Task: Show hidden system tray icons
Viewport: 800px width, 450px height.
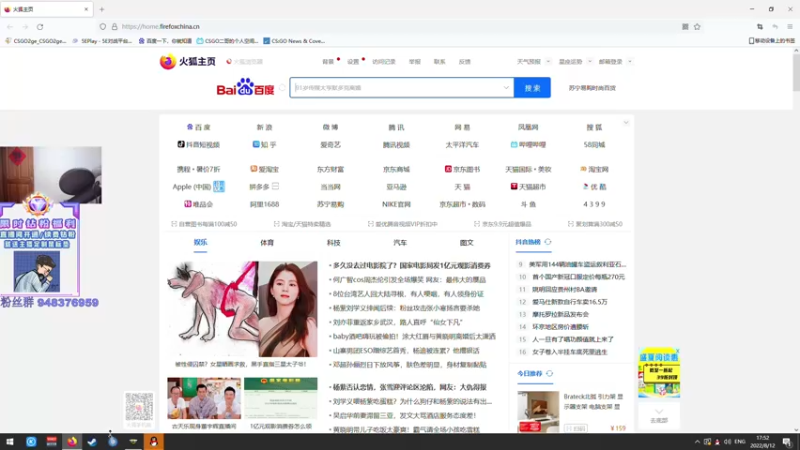Action: (x=697, y=442)
